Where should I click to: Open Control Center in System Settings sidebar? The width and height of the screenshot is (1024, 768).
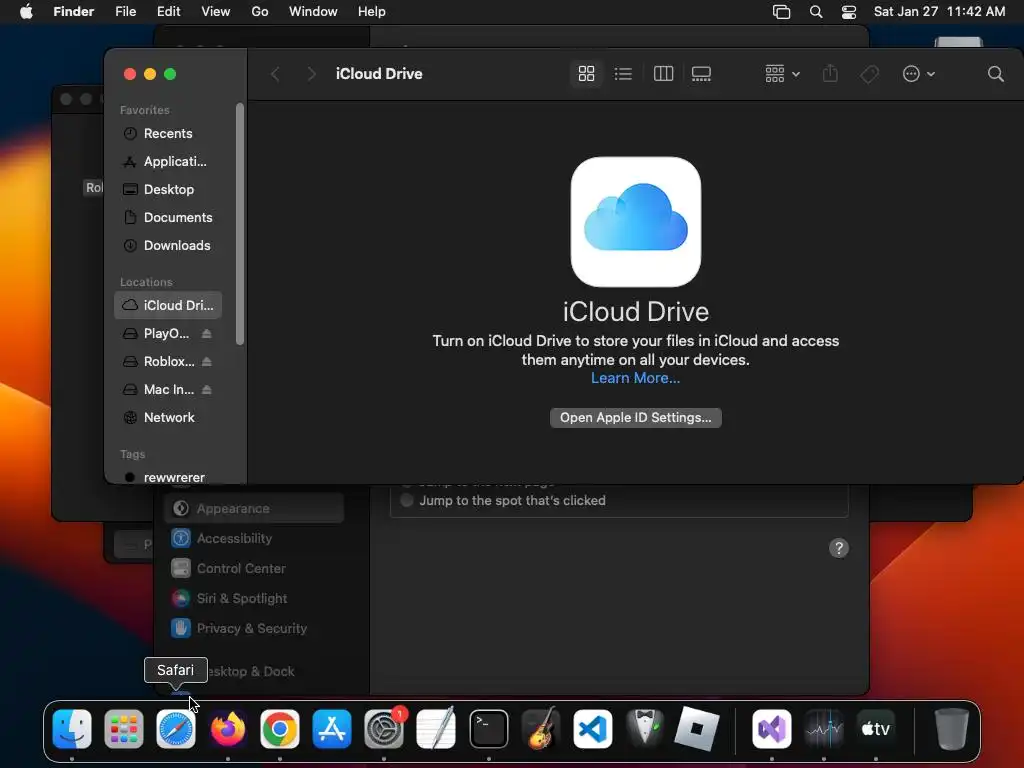click(x=254, y=568)
